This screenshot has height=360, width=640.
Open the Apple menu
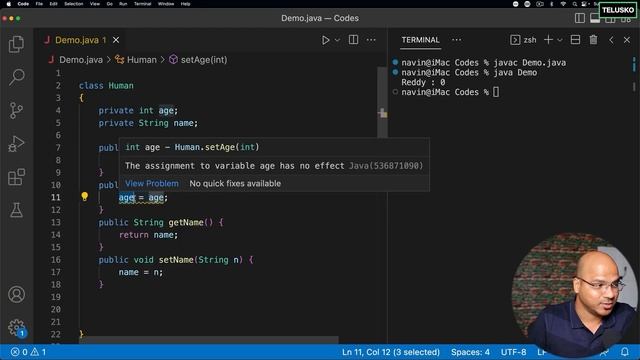(x=9, y=4)
